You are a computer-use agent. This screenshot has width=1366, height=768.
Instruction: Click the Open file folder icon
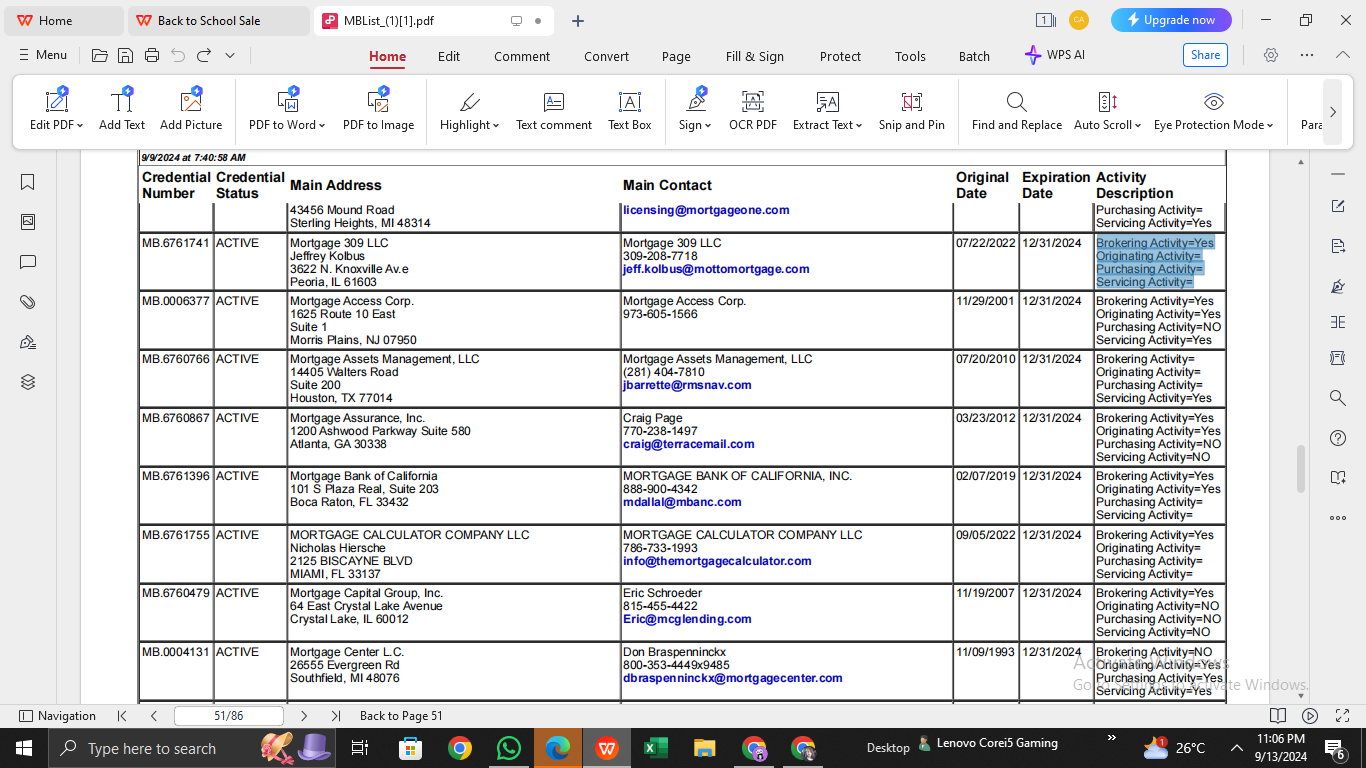coord(100,56)
